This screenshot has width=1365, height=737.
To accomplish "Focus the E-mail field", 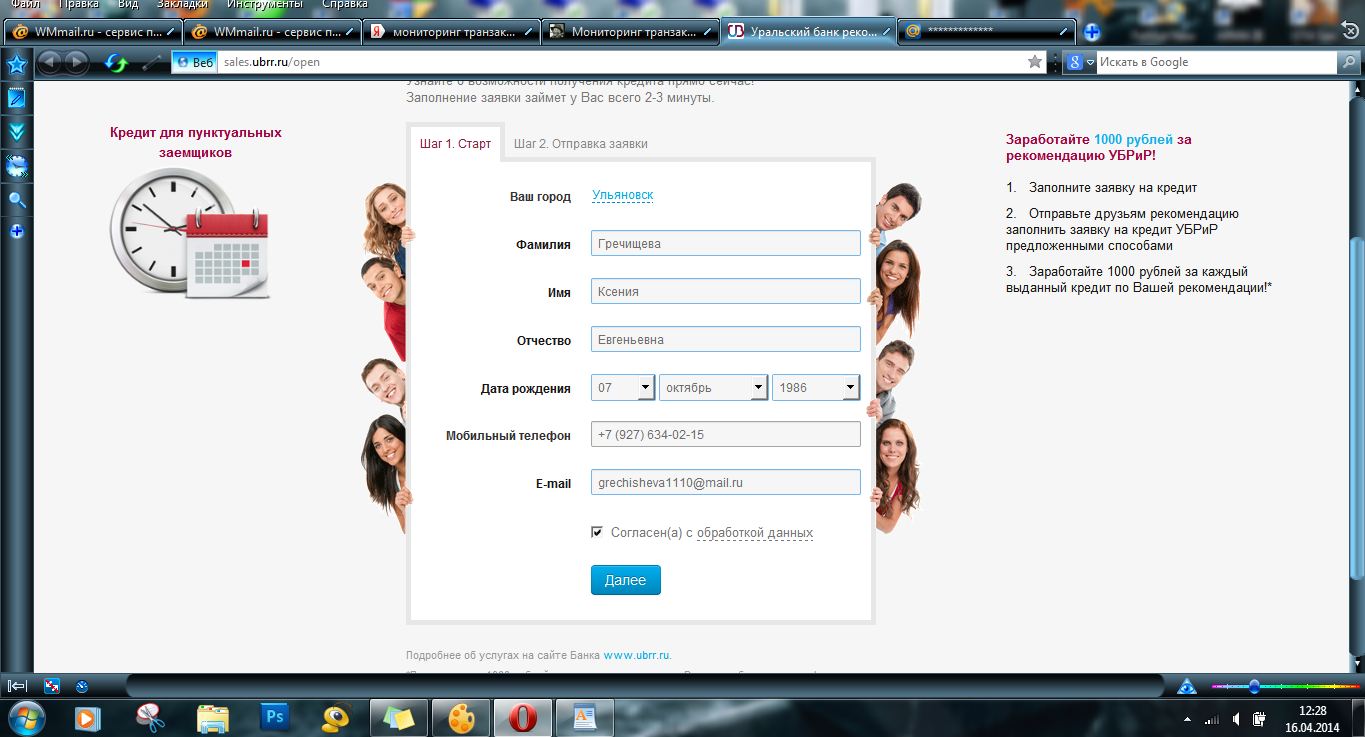I will 726,483.
